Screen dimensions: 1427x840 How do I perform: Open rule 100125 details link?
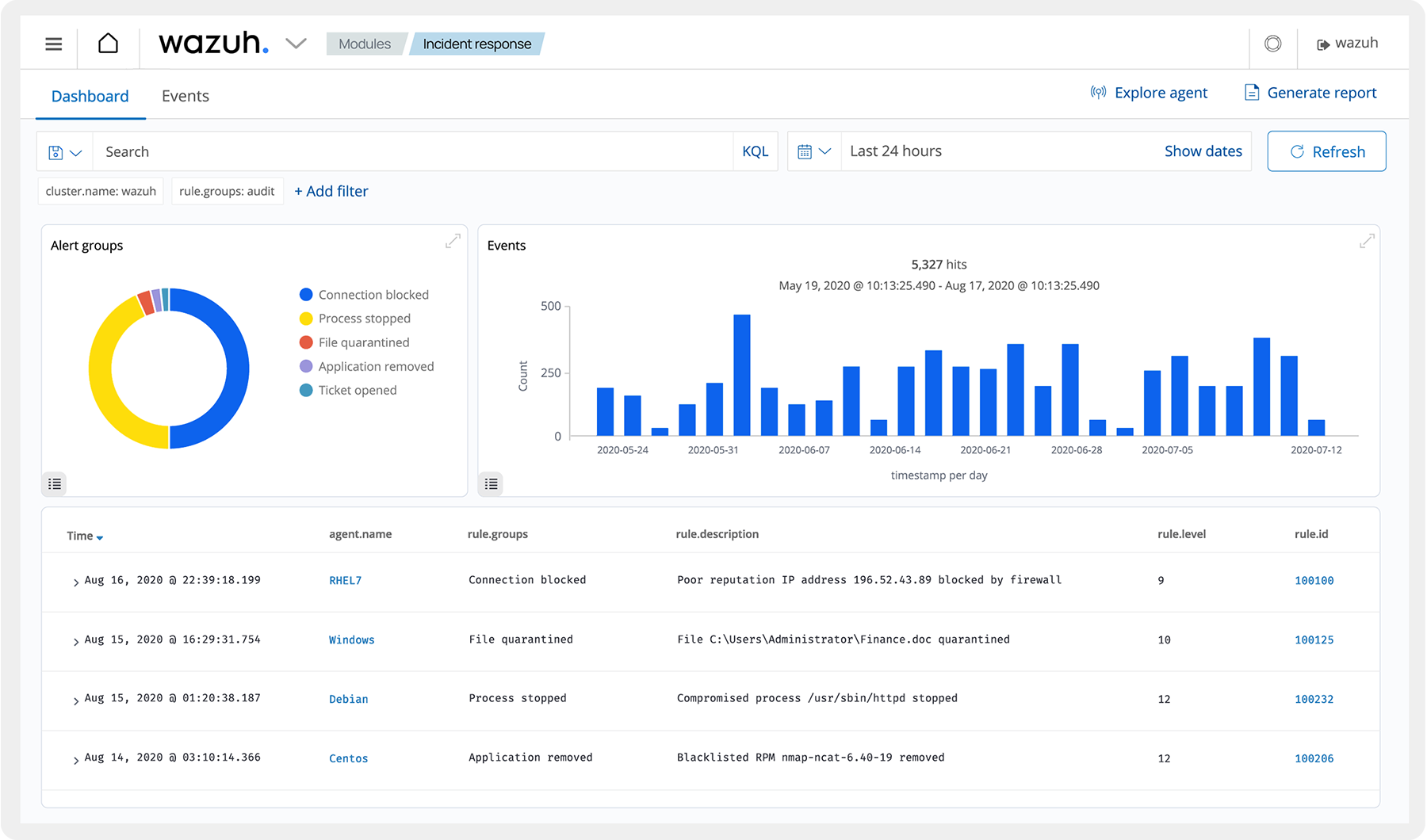pyautogui.click(x=1314, y=640)
